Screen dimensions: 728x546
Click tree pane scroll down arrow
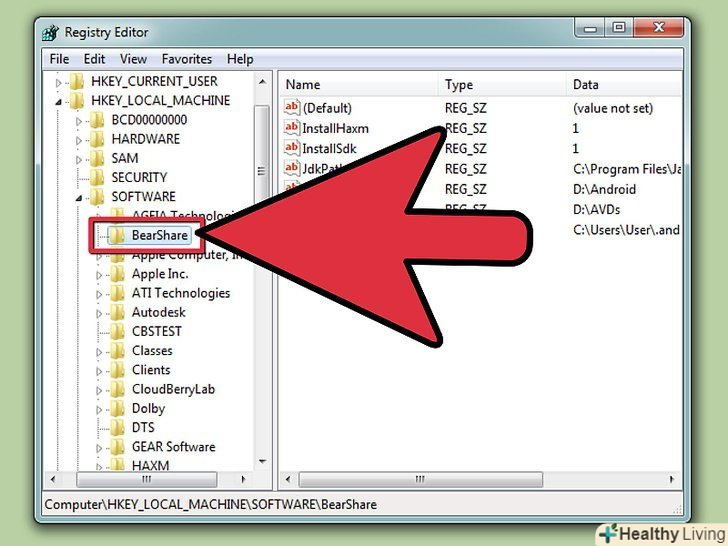(262, 462)
